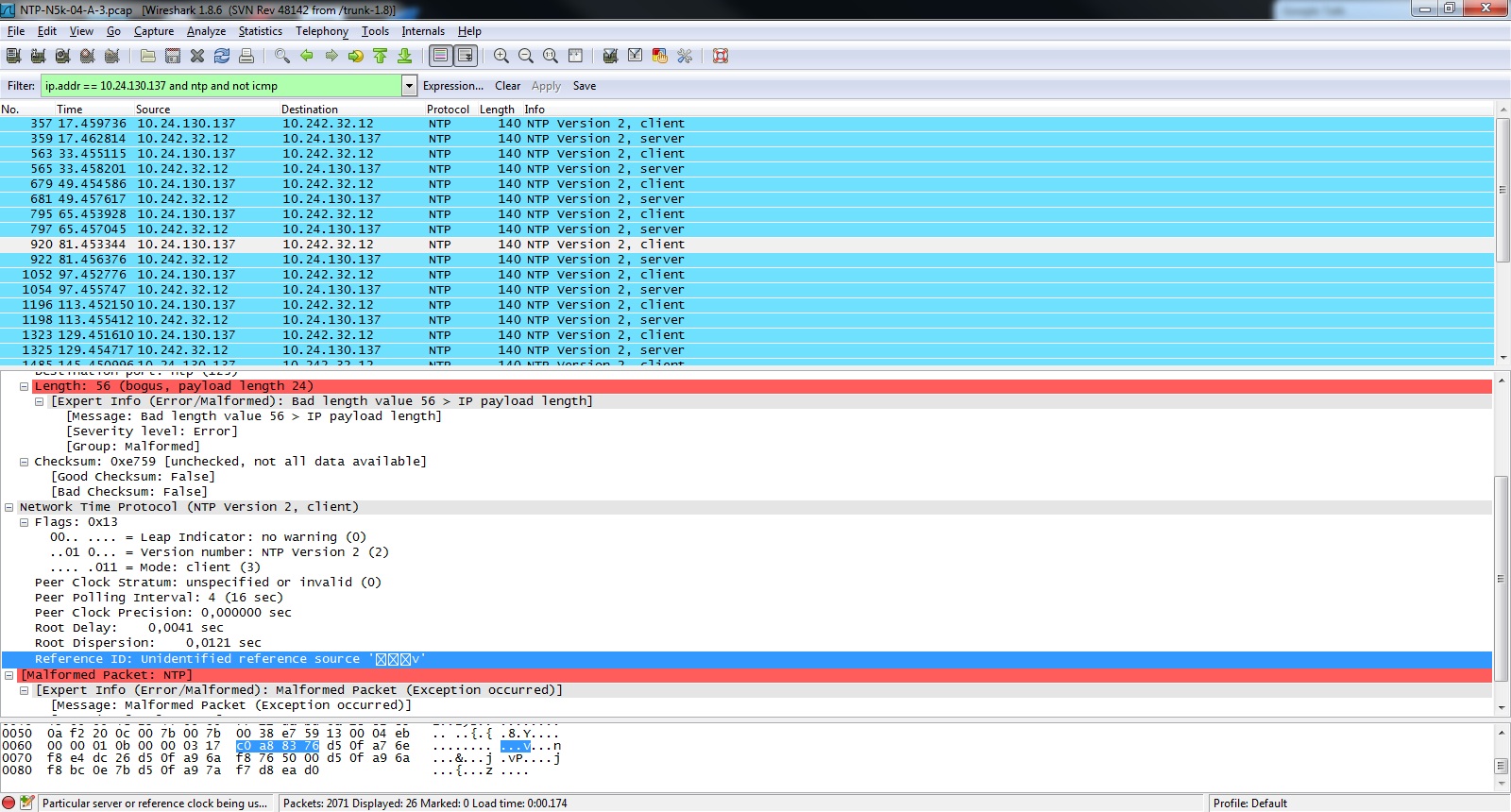This screenshot has width=1511, height=812.
Task: Collapse Length: 56 bogus tree node
Action: tap(25, 386)
